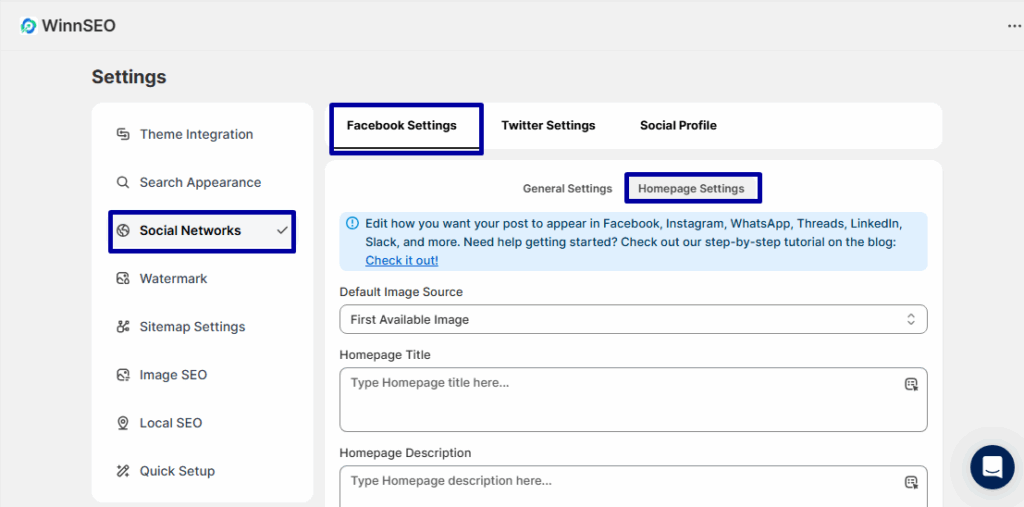Image resolution: width=1024 pixels, height=507 pixels.
Task: Click variable insert icon in Homepage Title field
Action: tap(911, 384)
